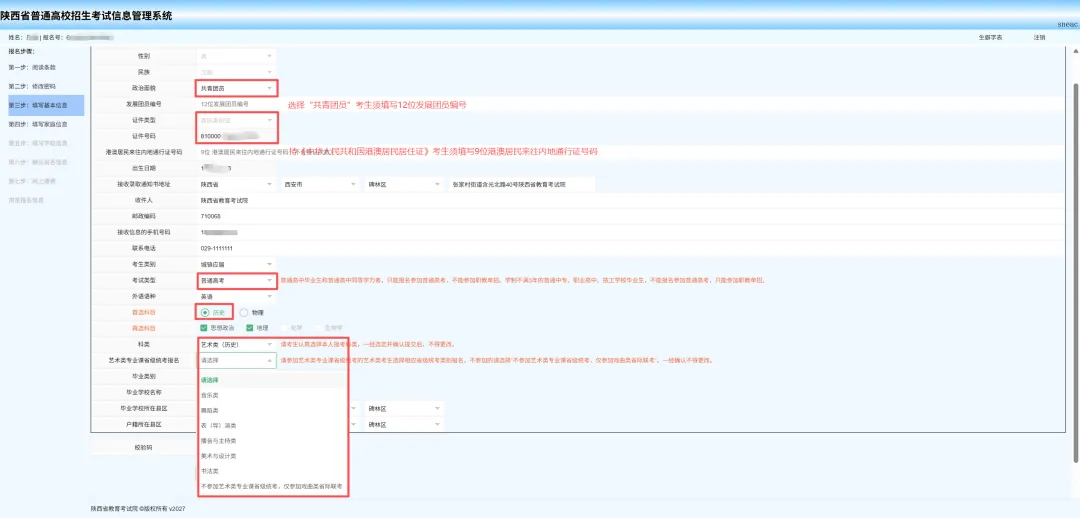
Task: Open the 生僻字表 link in header
Action: coord(990,37)
